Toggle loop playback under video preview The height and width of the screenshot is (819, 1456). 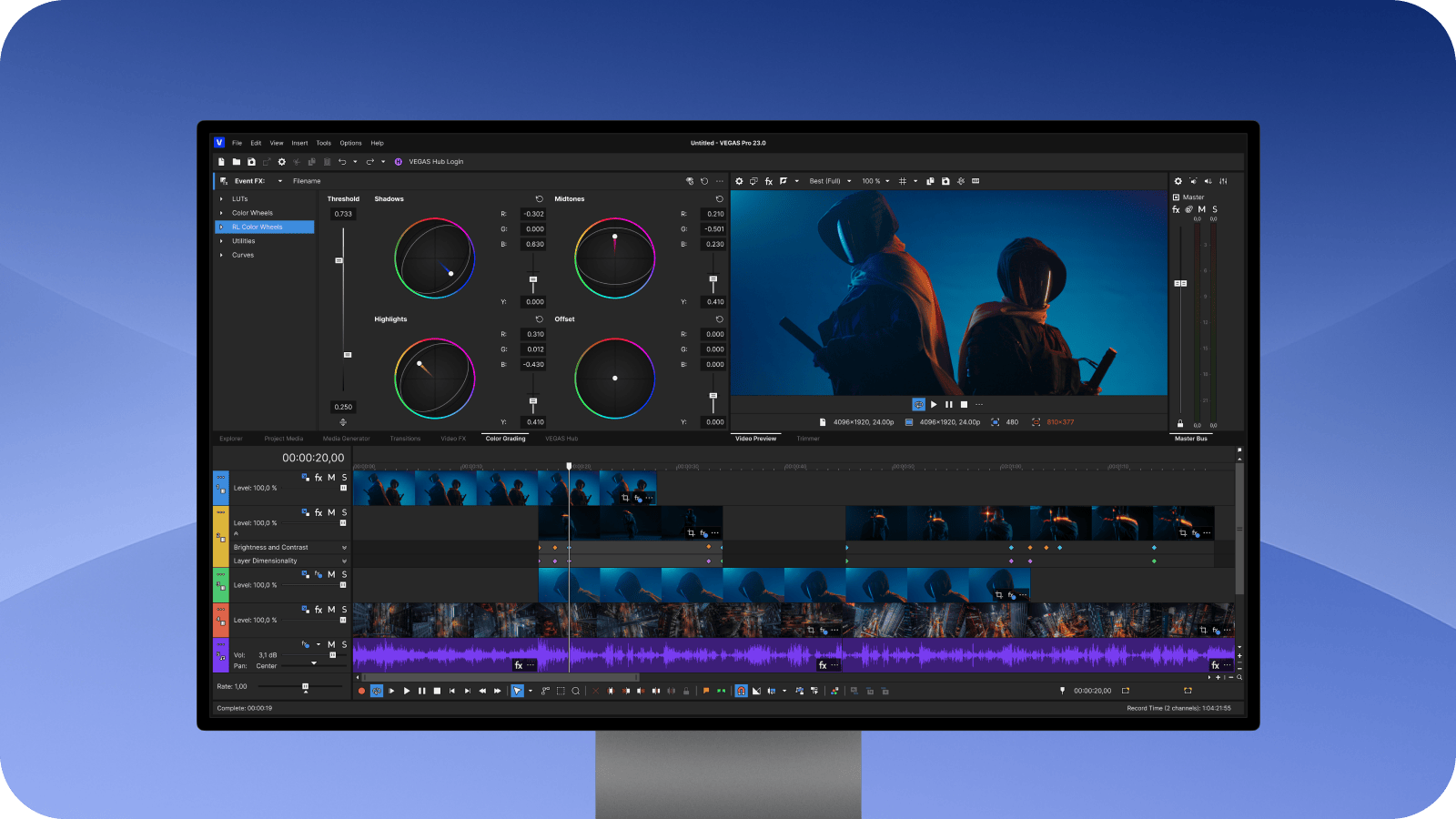(919, 404)
